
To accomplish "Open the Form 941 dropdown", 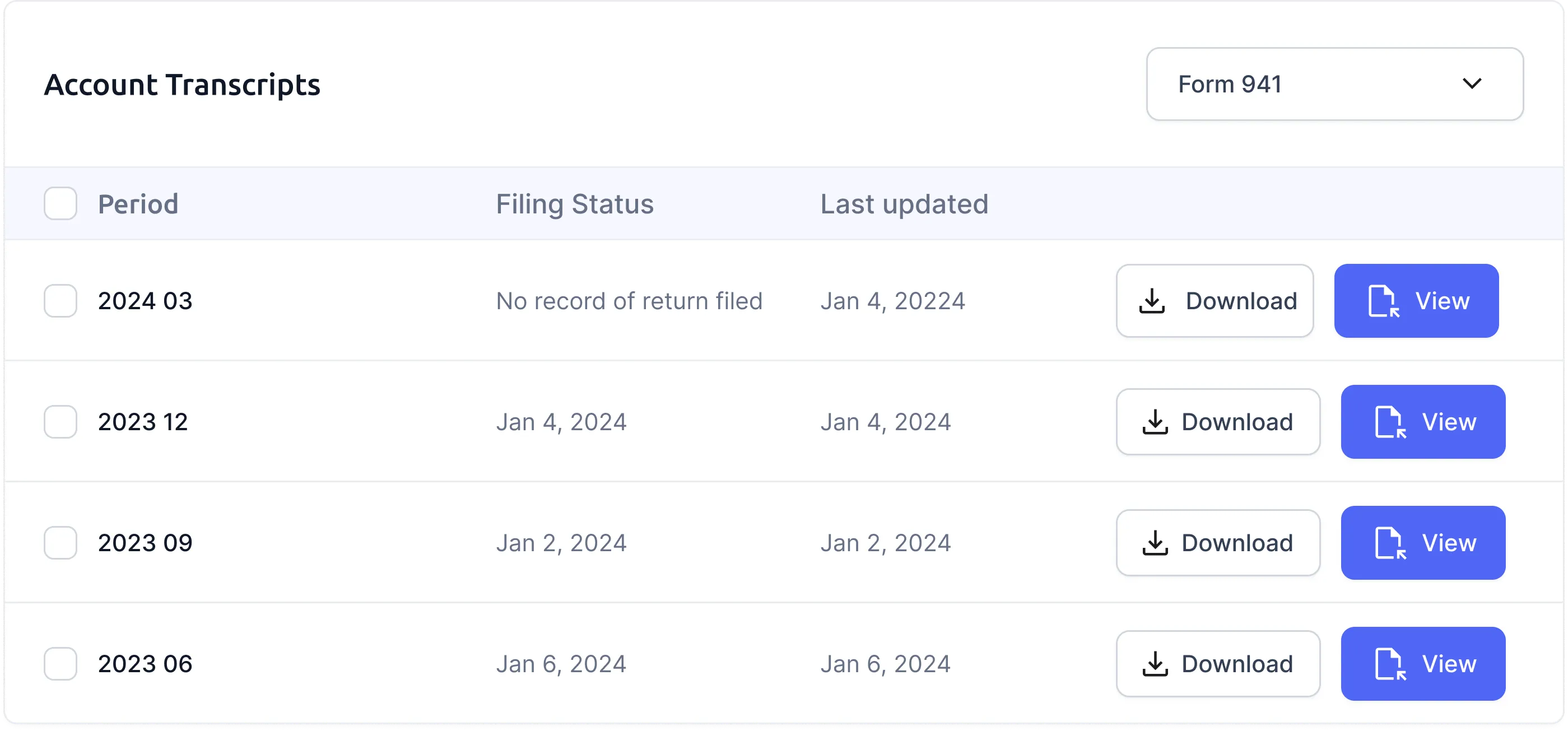I will coord(1334,84).
